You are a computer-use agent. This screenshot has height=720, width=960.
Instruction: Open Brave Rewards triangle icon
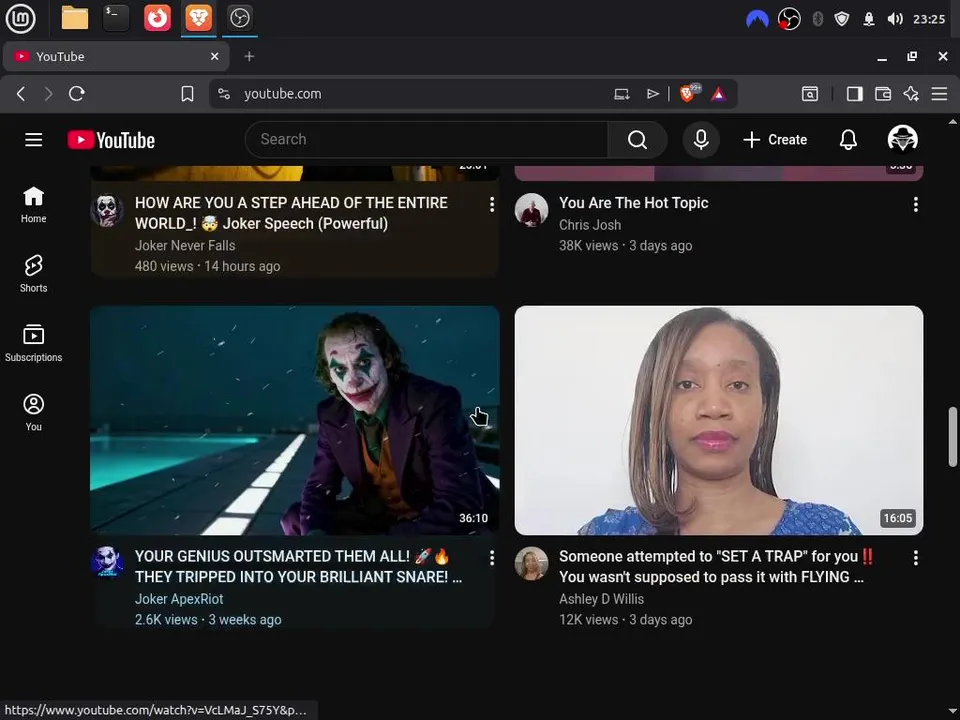coord(719,94)
